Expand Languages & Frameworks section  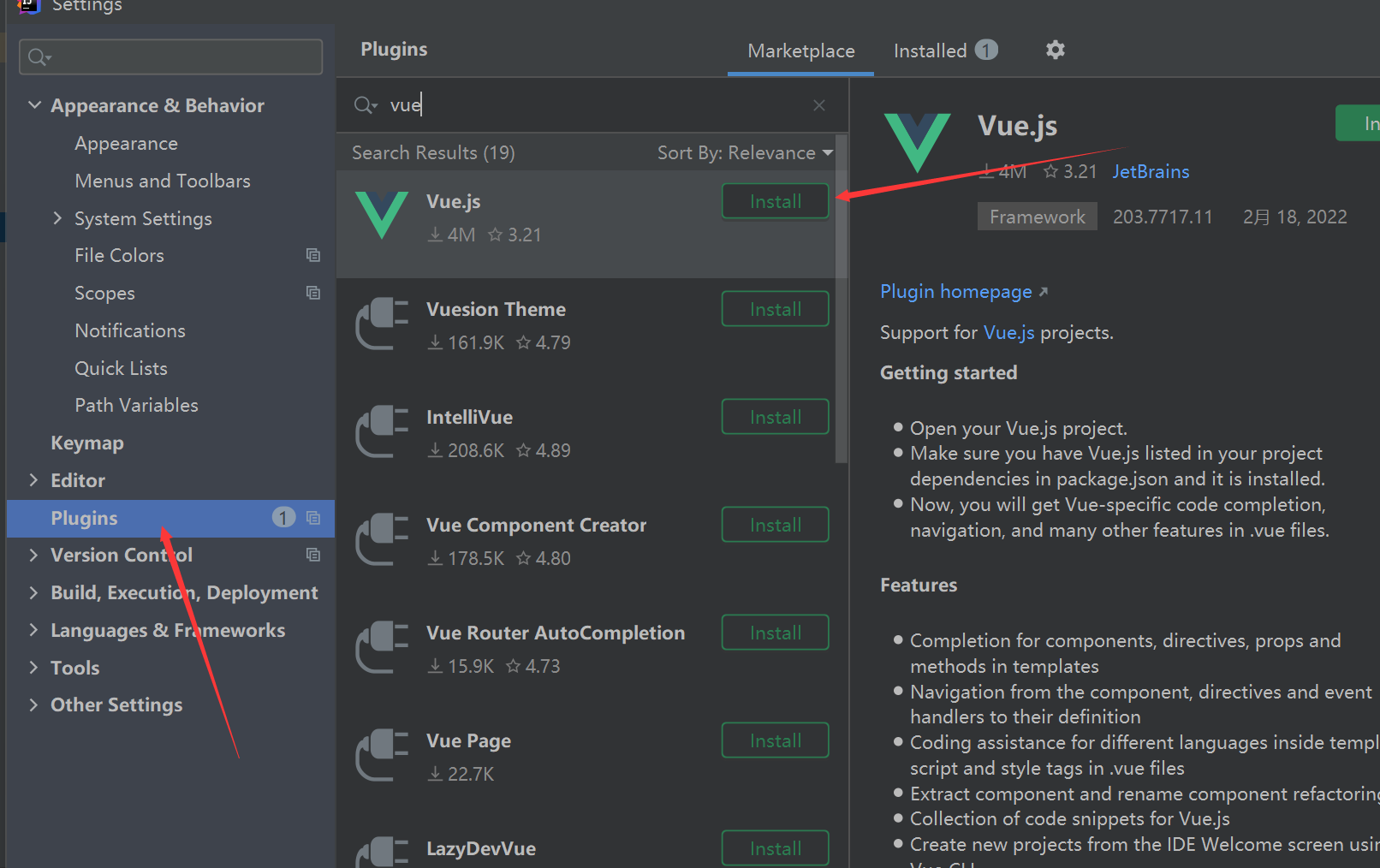tap(33, 630)
